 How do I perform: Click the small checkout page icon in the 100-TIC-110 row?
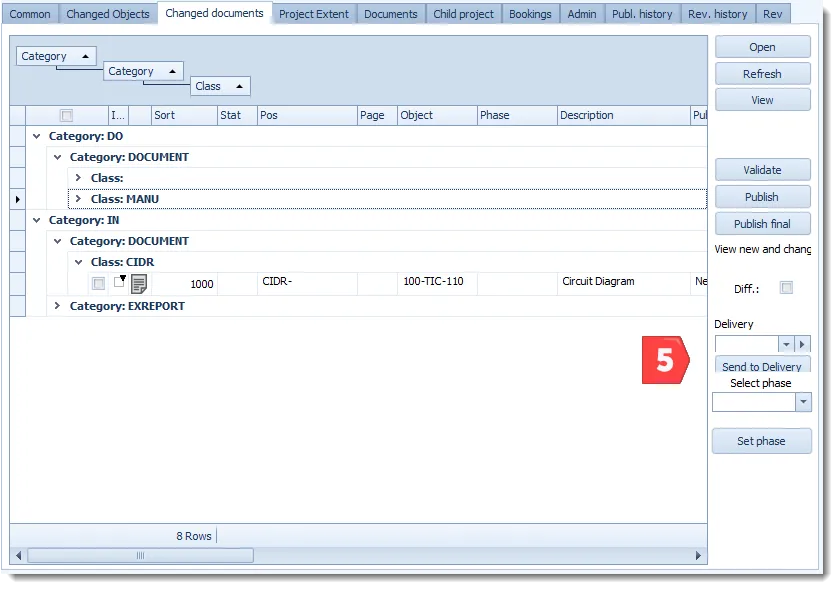(x=120, y=281)
